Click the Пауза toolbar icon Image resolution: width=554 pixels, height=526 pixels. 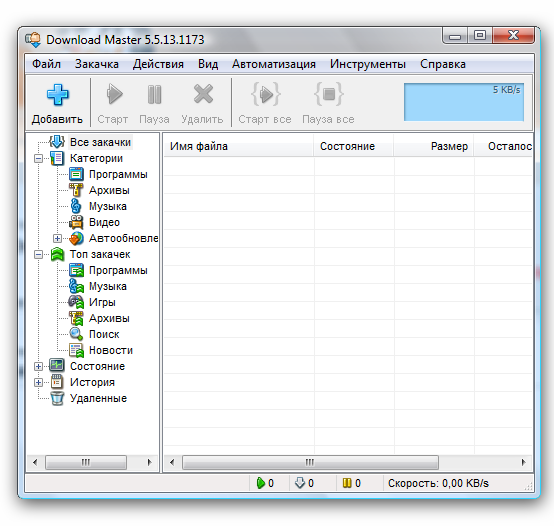pyautogui.click(x=154, y=94)
